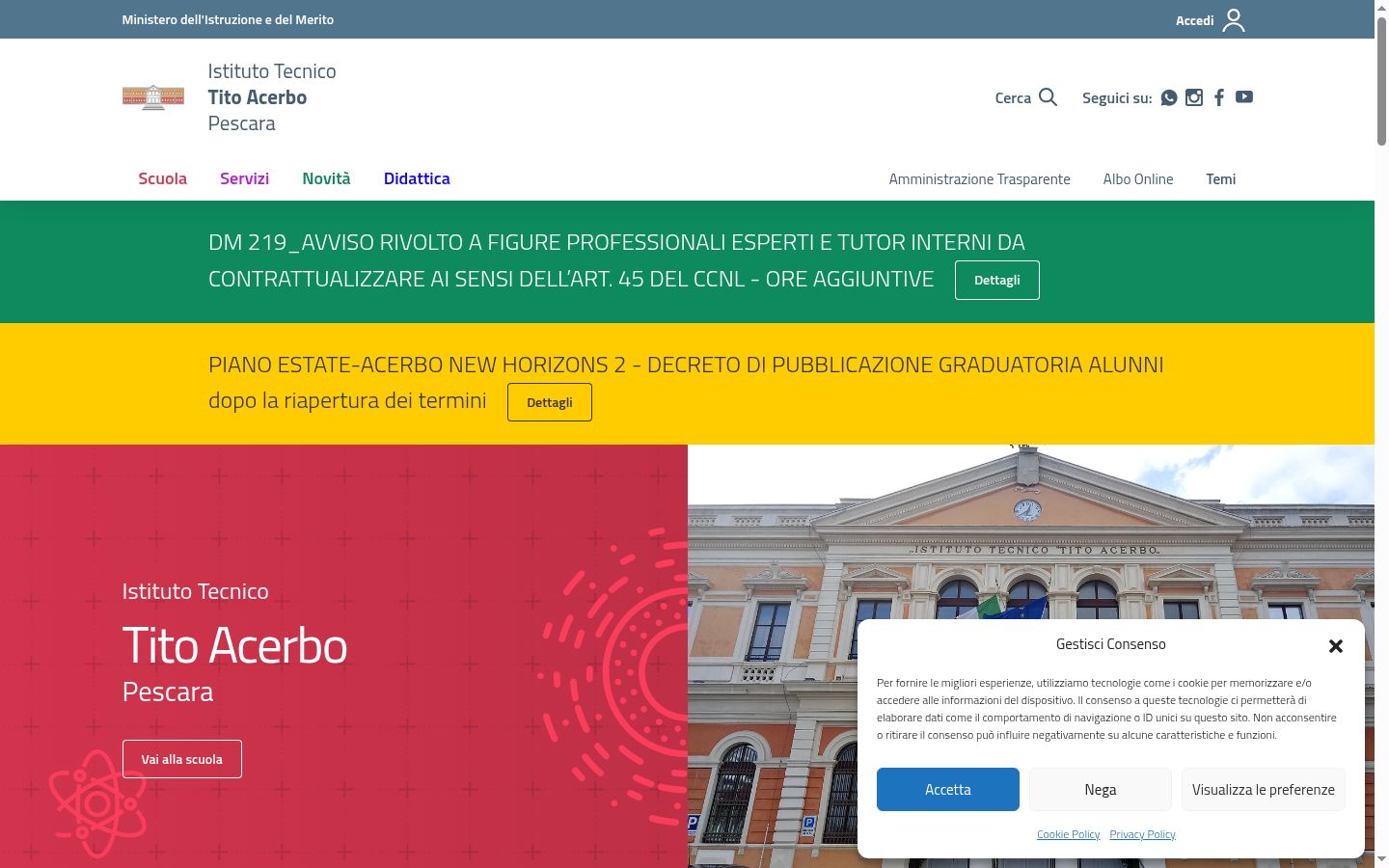Viewport: 1389px width, 868px height.
Task: Click Visualizza le preferenze button
Action: [1264, 789]
